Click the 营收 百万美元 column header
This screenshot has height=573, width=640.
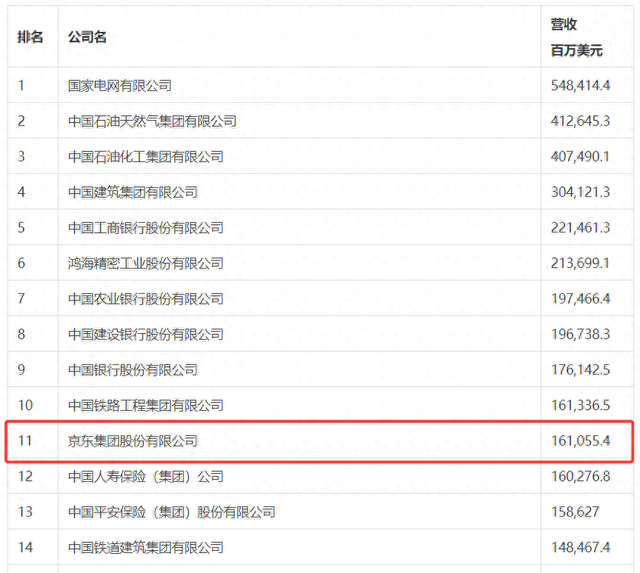click(576, 37)
